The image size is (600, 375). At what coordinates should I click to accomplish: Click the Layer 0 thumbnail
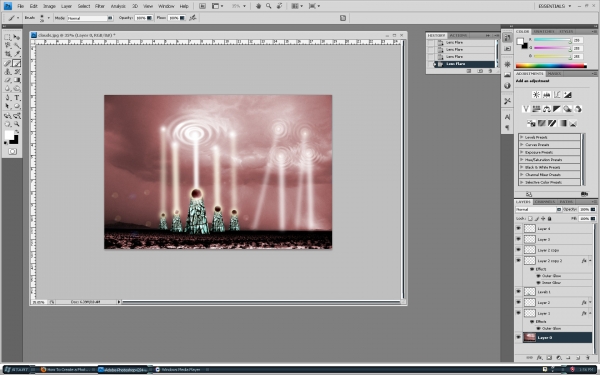[x=530, y=338]
